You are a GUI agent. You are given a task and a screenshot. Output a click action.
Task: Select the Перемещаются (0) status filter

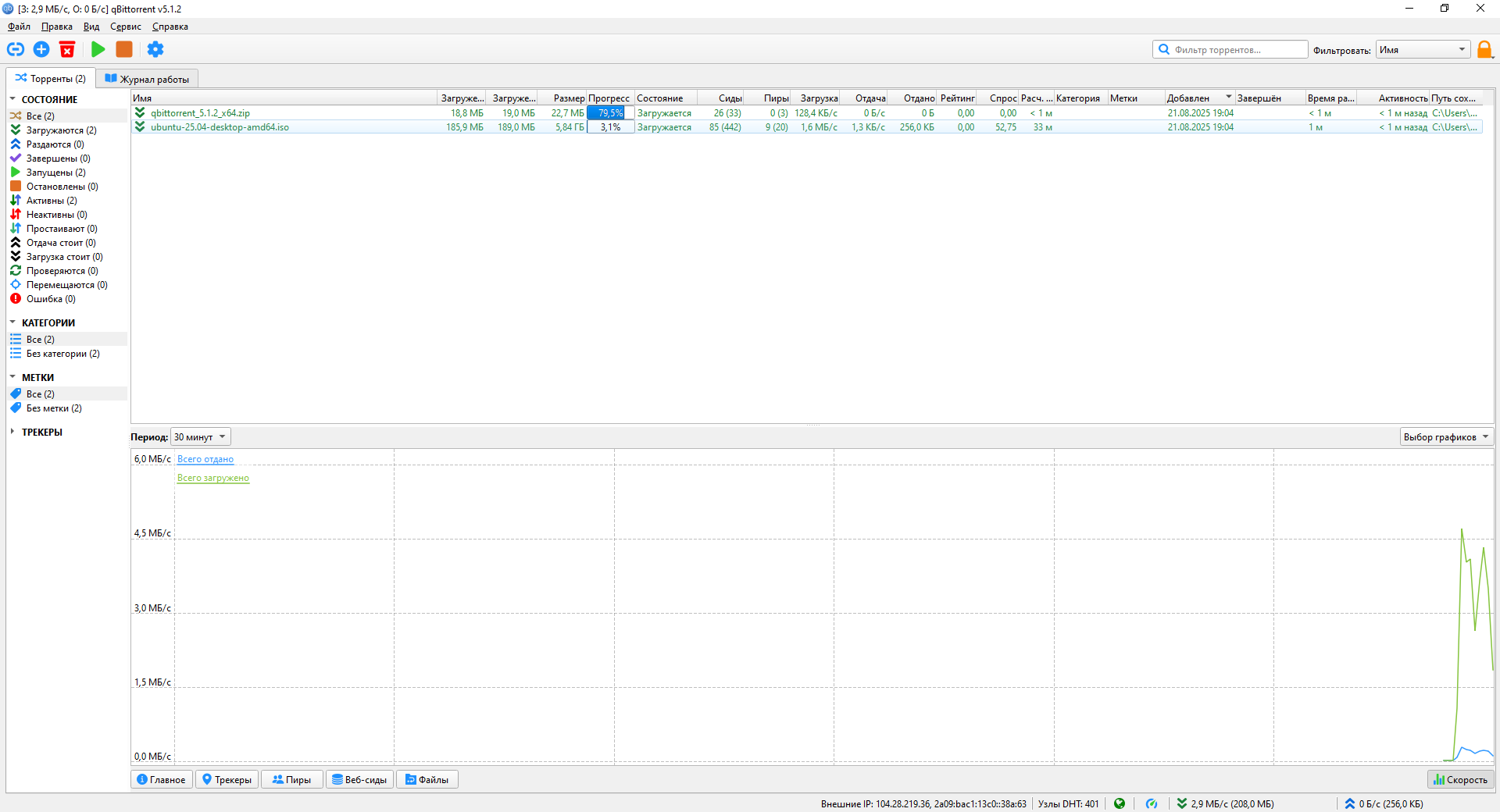67,285
